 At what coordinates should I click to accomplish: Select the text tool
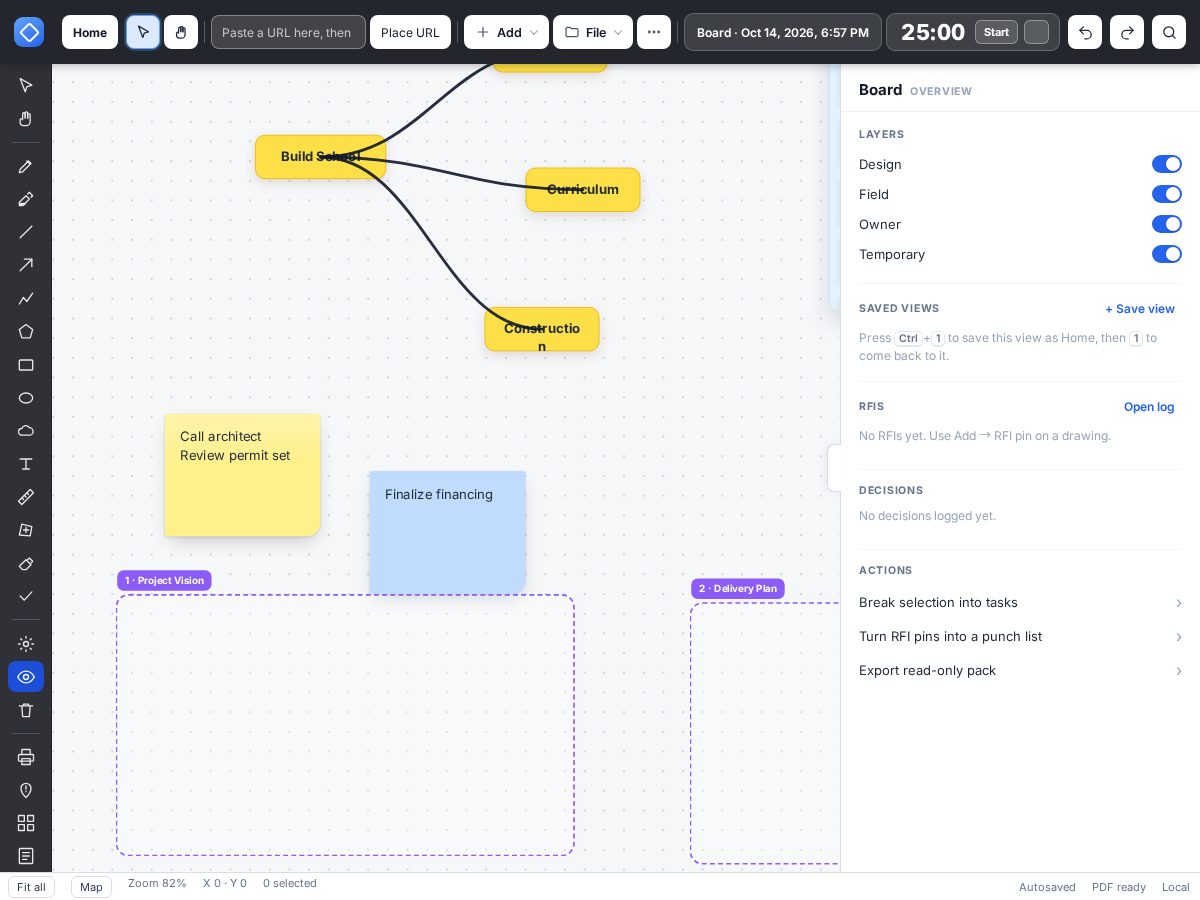[26, 464]
